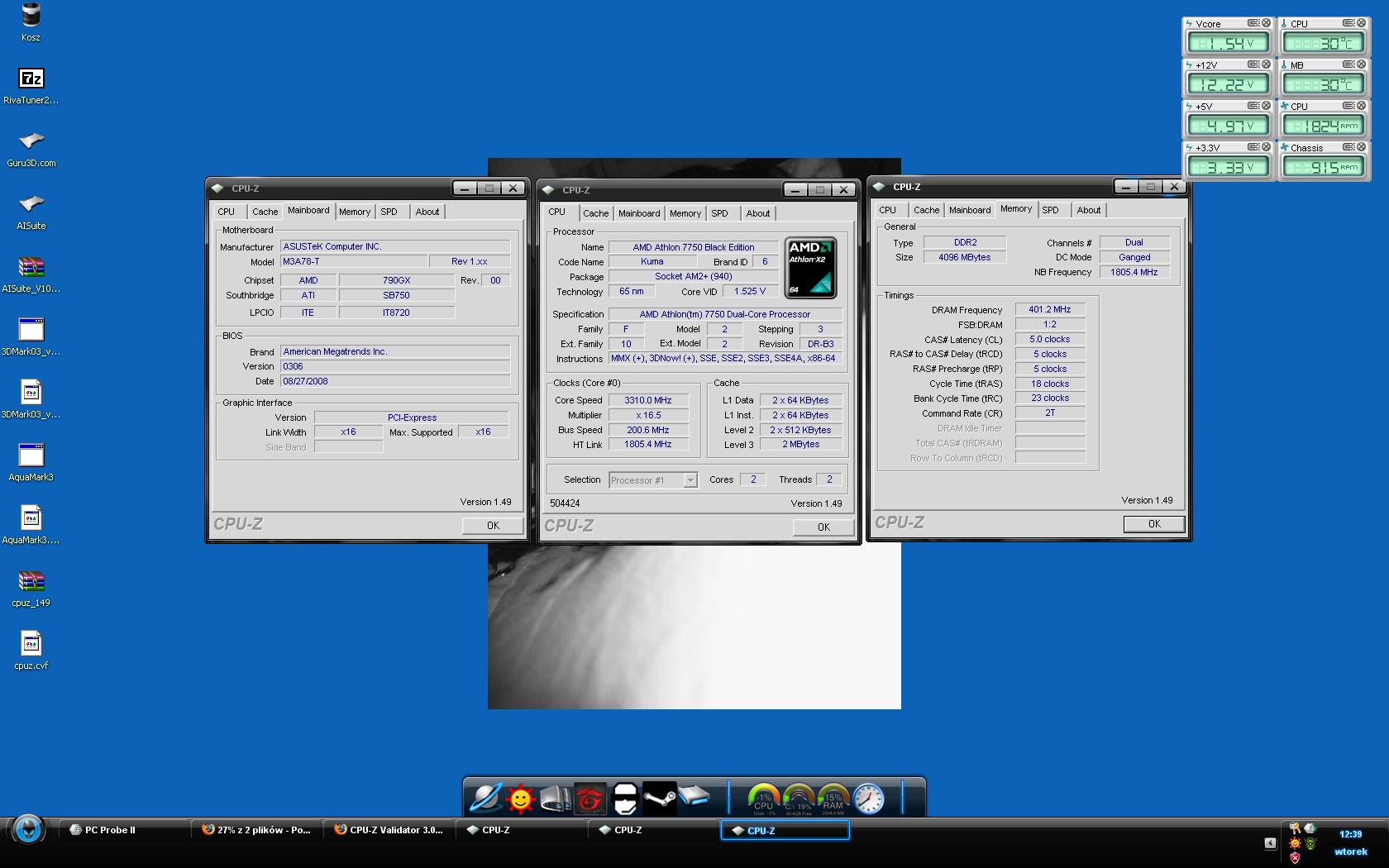Click OK in processor CPU-Z window
Image resolution: width=1389 pixels, height=868 pixels.
click(x=823, y=527)
